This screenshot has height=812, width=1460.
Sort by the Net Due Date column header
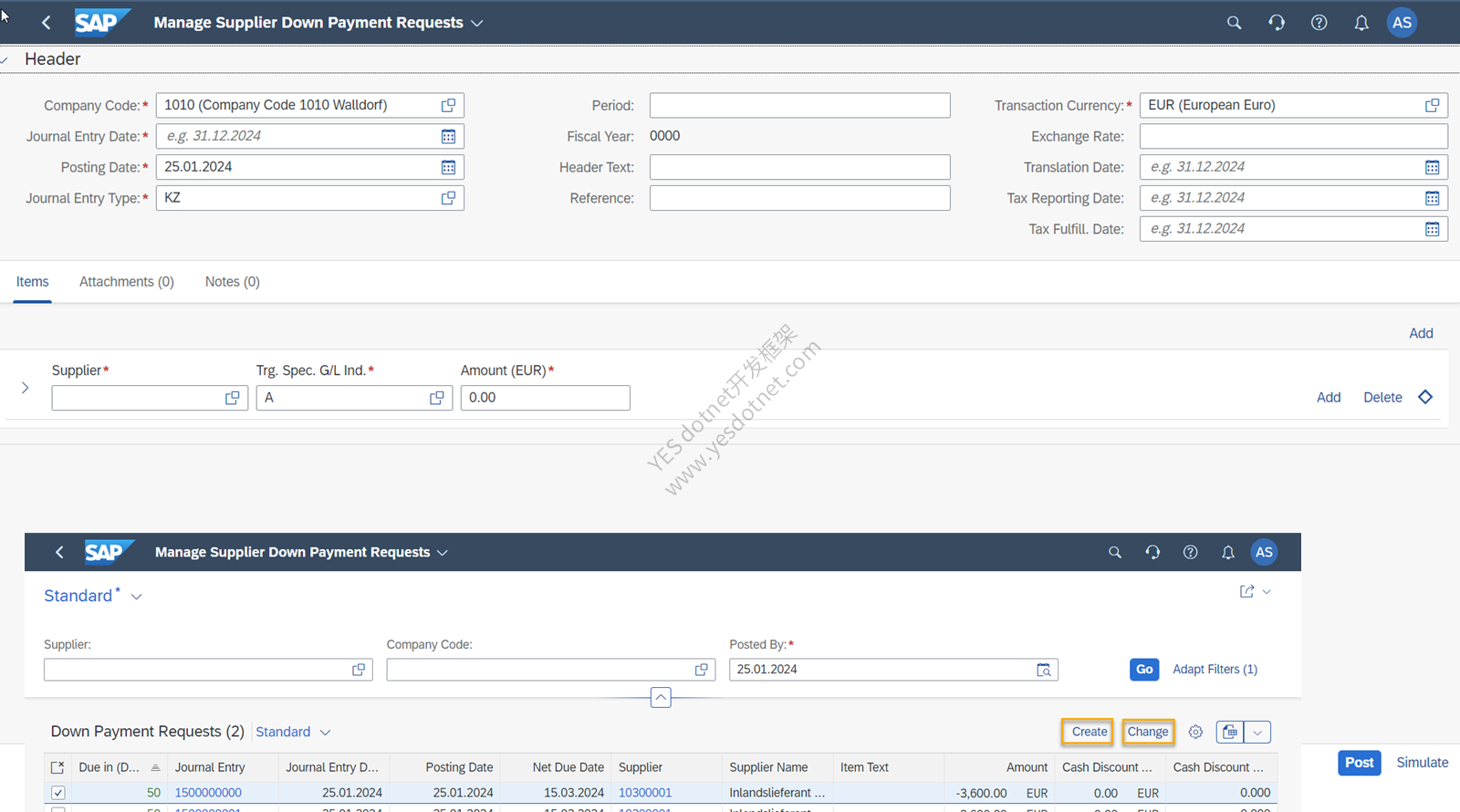(568, 767)
